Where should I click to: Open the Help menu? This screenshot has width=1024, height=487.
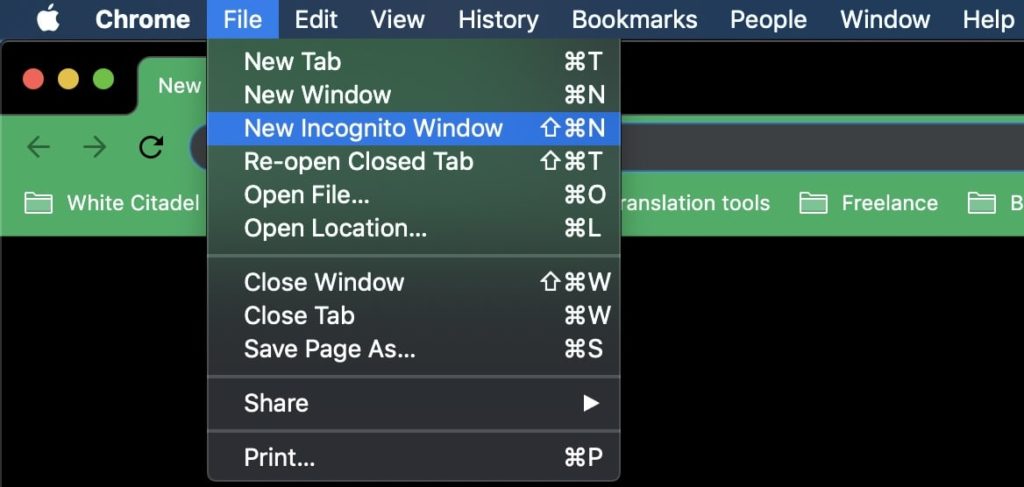point(988,20)
